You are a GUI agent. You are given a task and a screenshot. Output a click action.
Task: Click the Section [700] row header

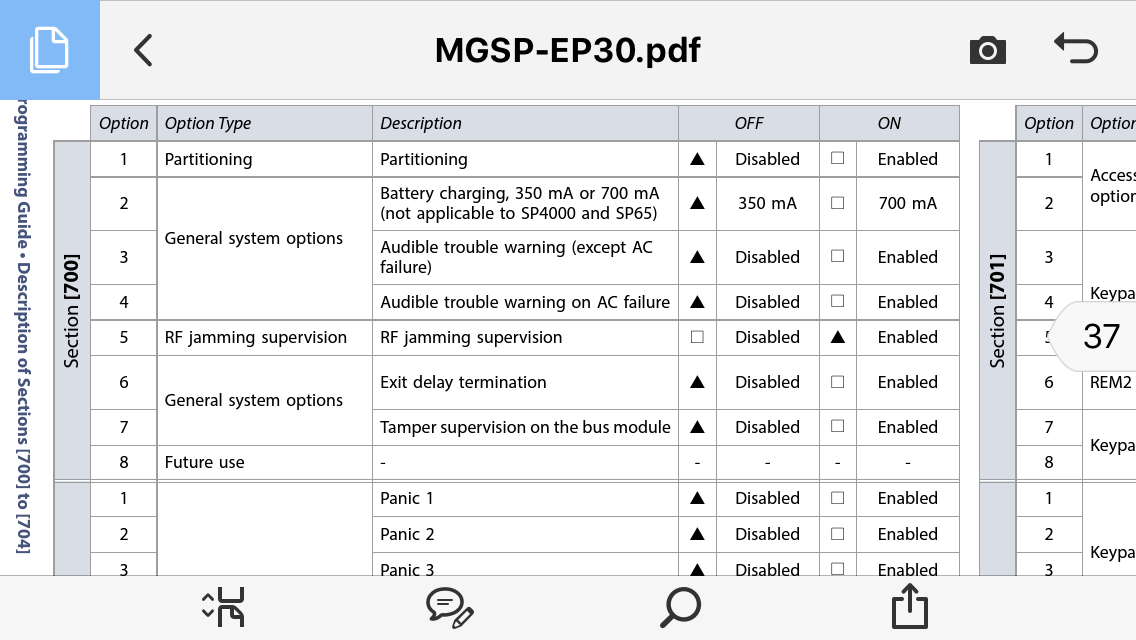pyautogui.click(x=72, y=310)
